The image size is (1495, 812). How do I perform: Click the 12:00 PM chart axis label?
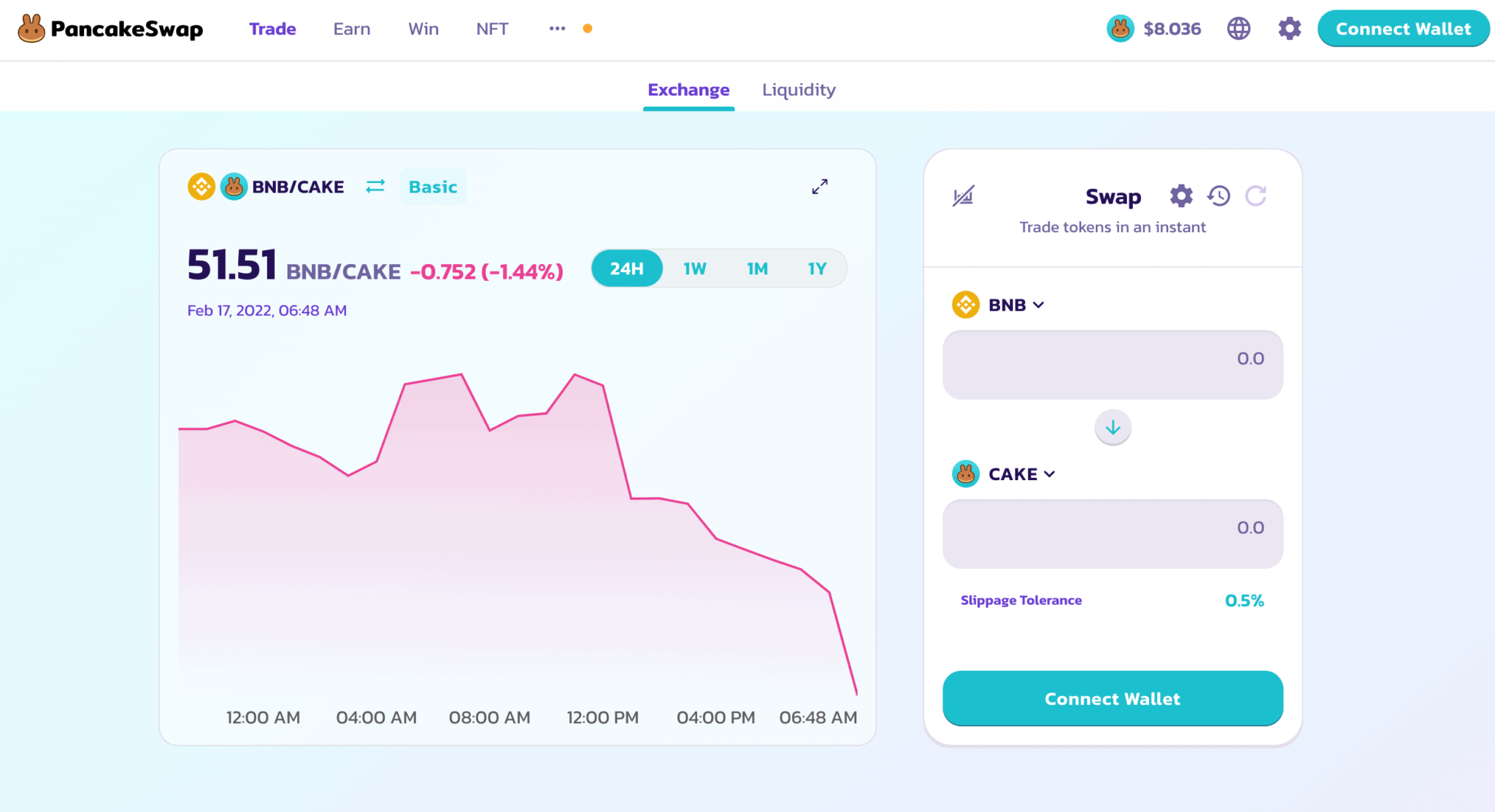[603, 718]
